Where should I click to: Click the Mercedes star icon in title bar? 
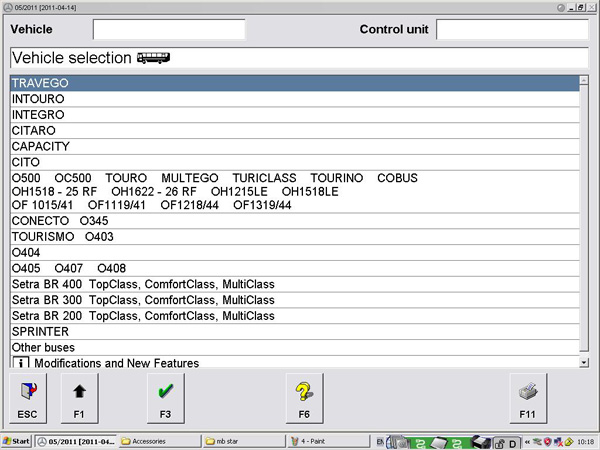click(x=7, y=7)
